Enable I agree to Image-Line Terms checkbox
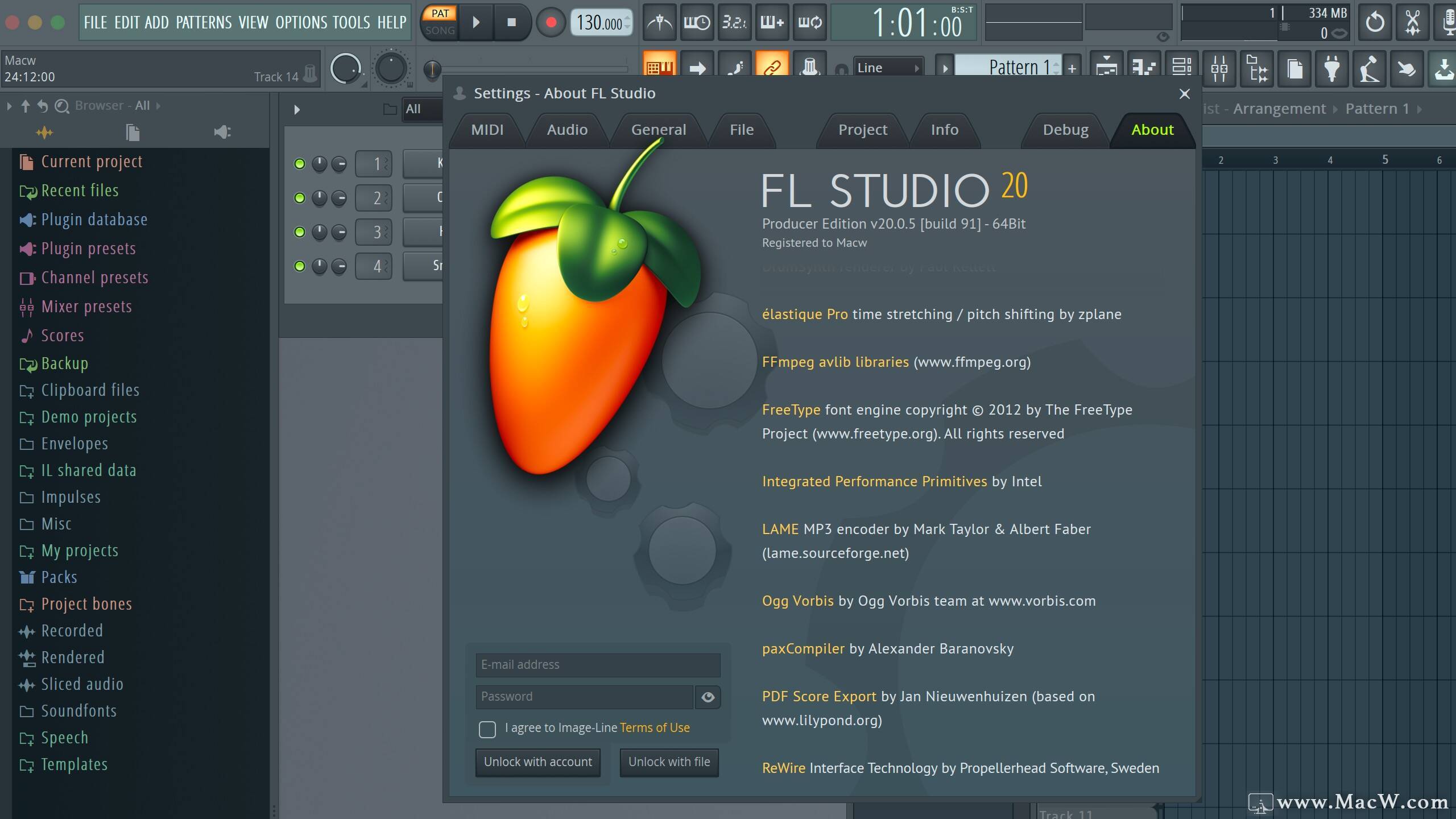Image resolution: width=1456 pixels, height=819 pixels. [x=486, y=728]
